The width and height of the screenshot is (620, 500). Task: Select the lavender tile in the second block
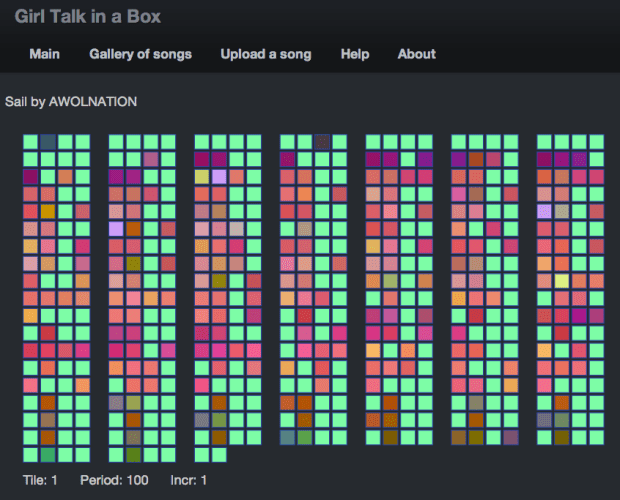117,229
